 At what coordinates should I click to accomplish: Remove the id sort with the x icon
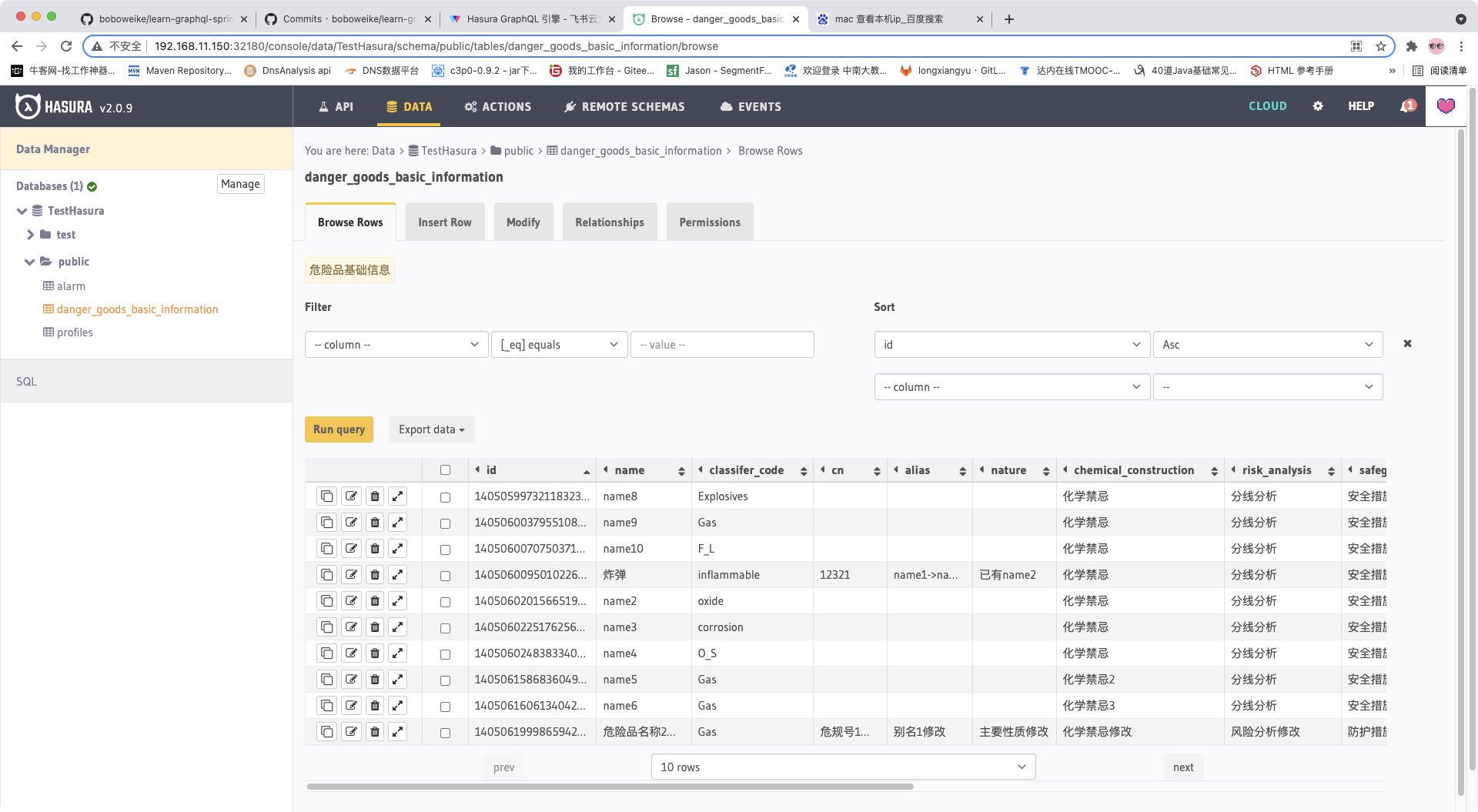point(1407,343)
